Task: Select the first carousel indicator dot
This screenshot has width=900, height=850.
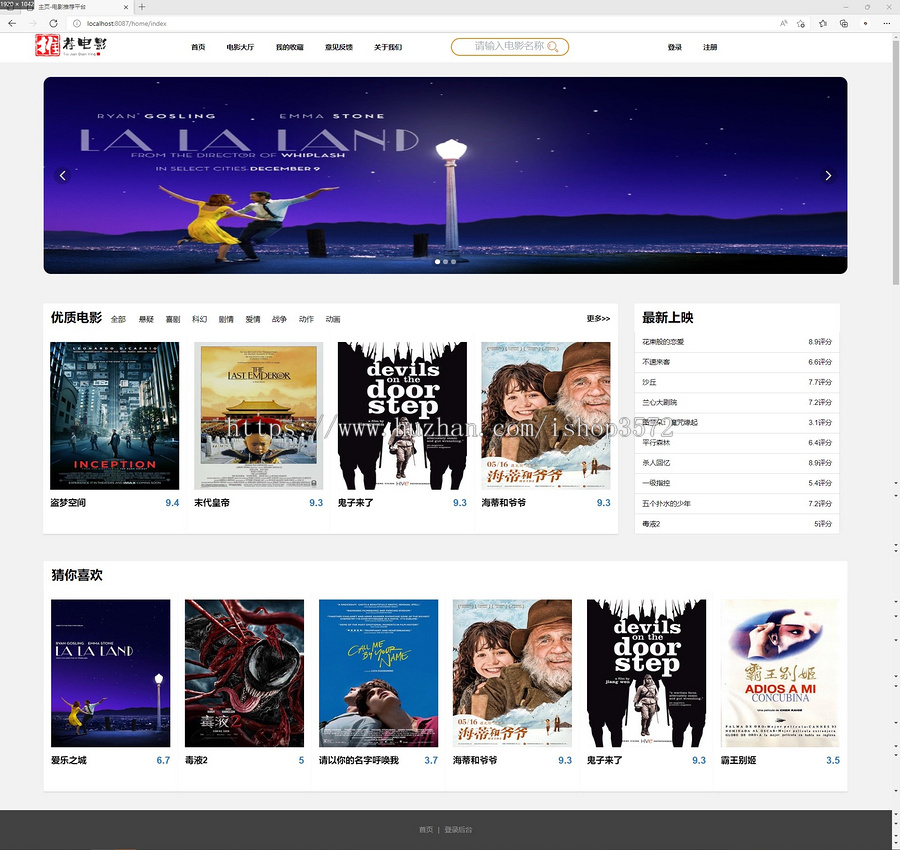Action: pos(438,262)
